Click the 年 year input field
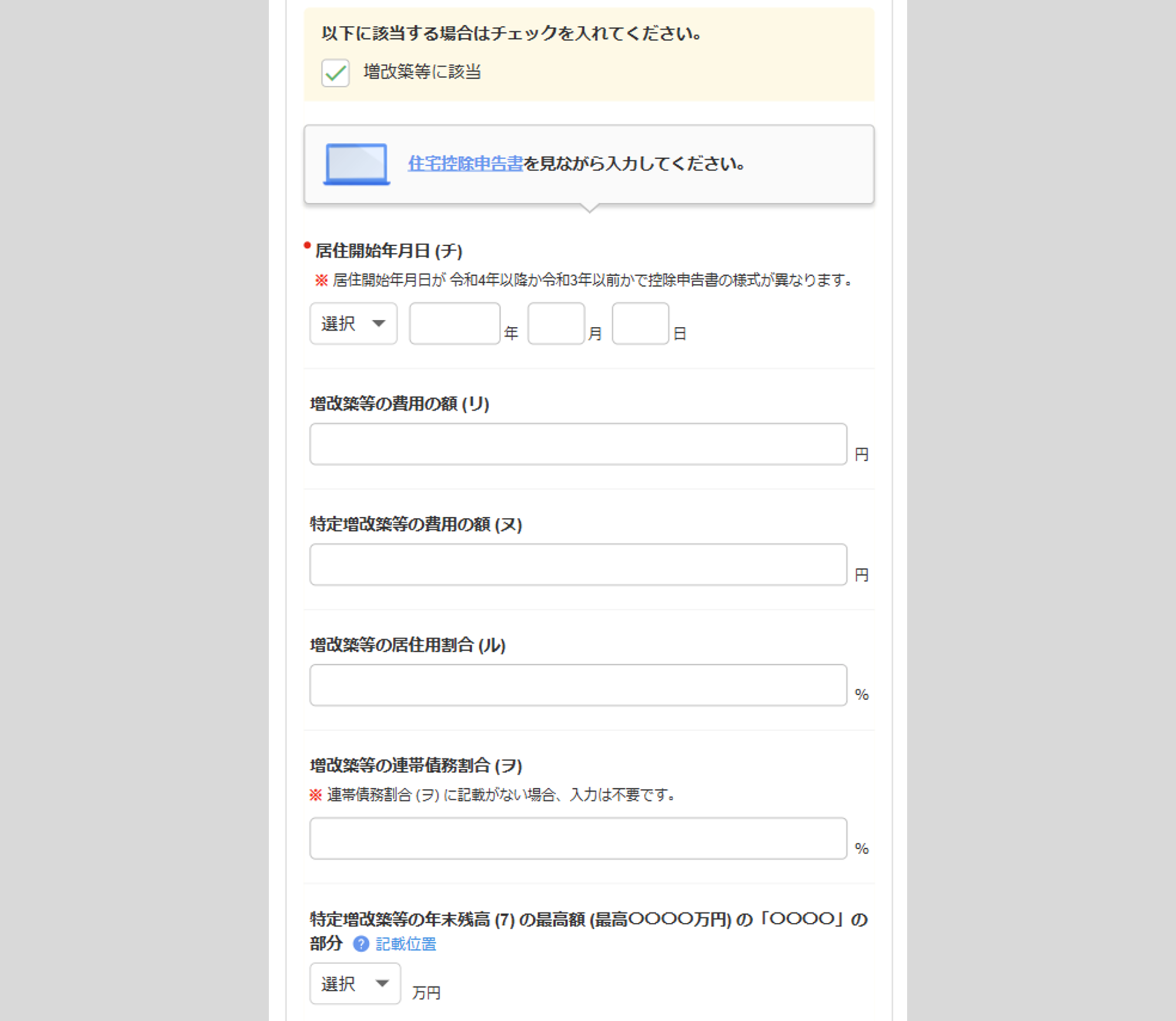Screen dimensions: 1176x1021 (x=455, y=323)
